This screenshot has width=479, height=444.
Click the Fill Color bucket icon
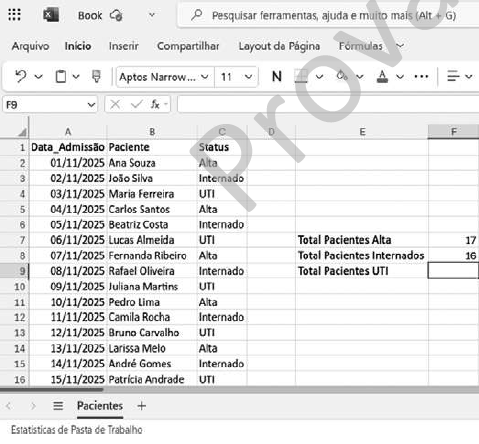click(342, 76)
